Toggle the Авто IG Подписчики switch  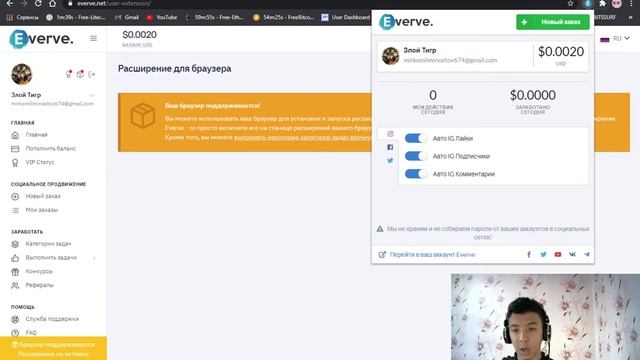pos(416,156)
